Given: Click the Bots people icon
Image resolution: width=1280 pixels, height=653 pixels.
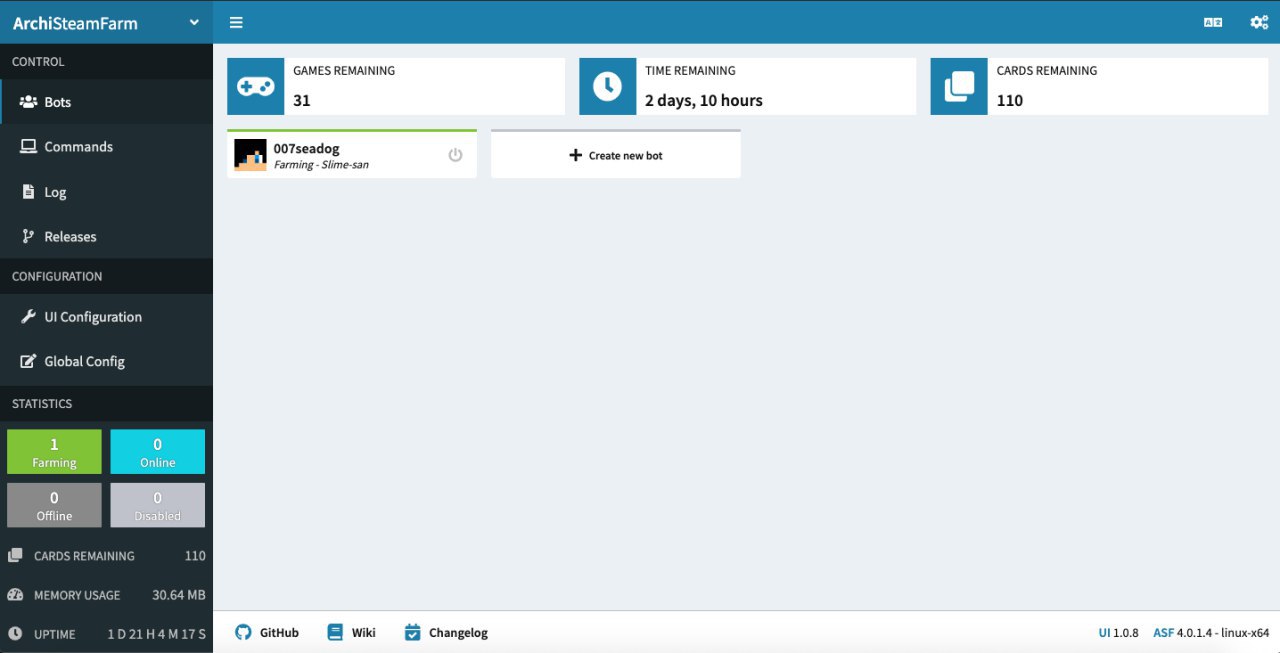Looking at the screenshot, I should coord(28,102).
